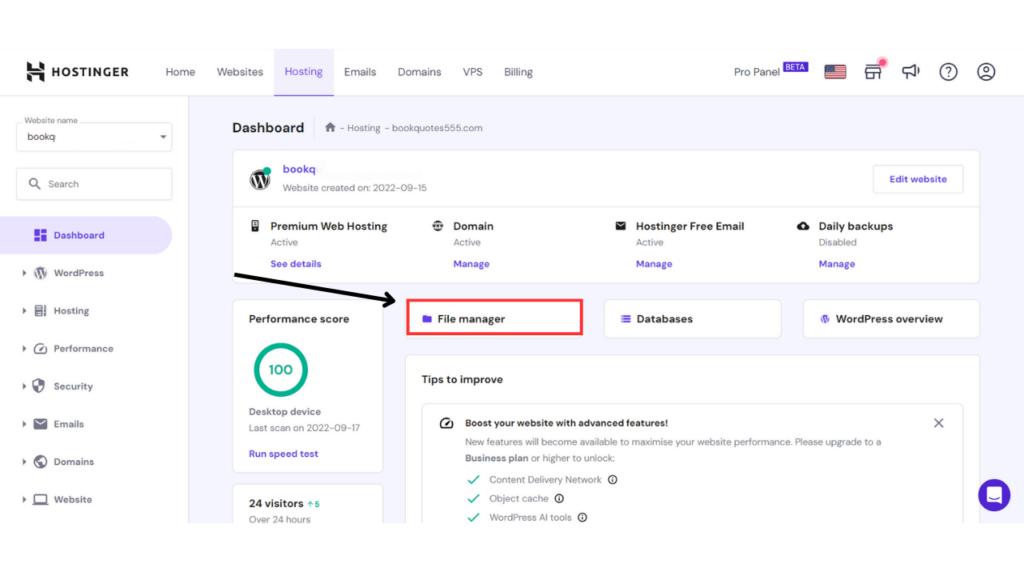1024x576 pixels.
Task: Click Manage under Hostinger Free Email
Action: point(654,264)
